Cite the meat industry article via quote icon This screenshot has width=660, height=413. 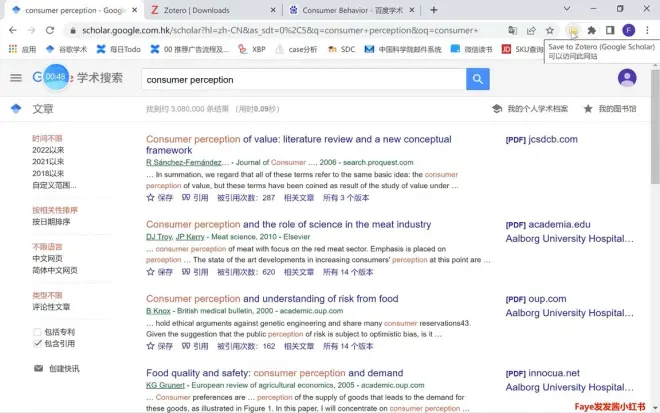coord(186,272)
